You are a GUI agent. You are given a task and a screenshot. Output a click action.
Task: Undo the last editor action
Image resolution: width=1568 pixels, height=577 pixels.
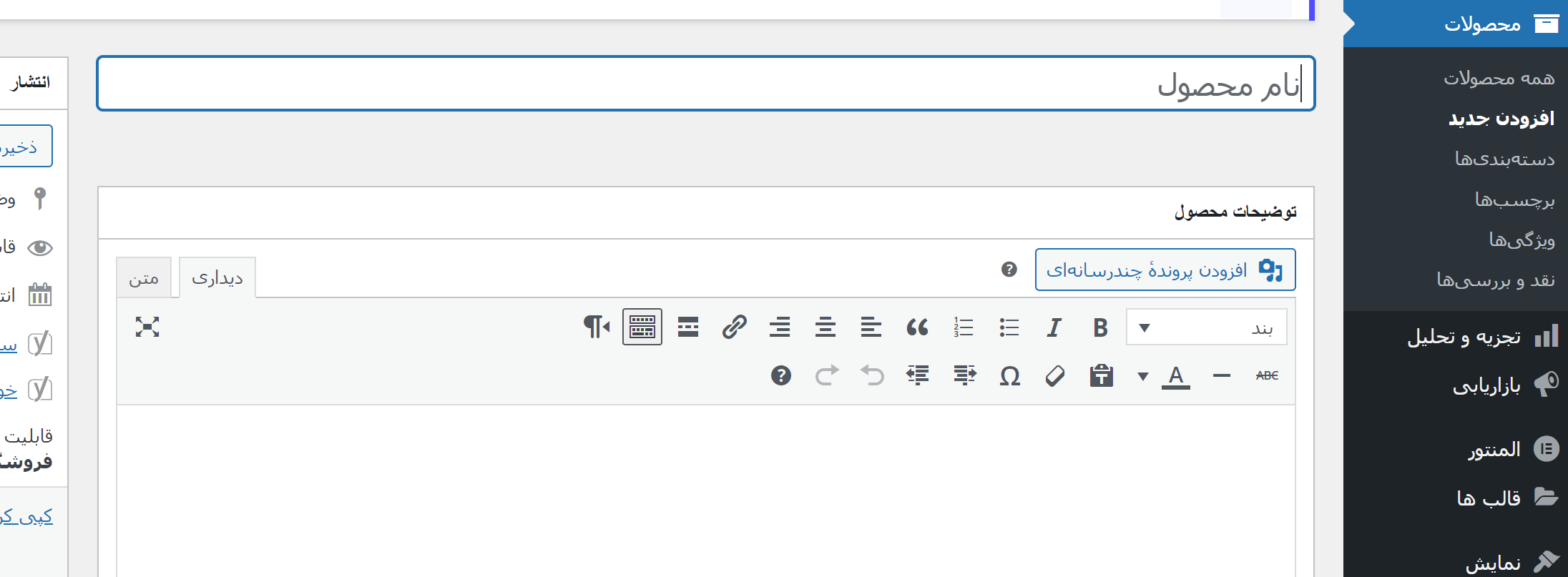[872, 375]
